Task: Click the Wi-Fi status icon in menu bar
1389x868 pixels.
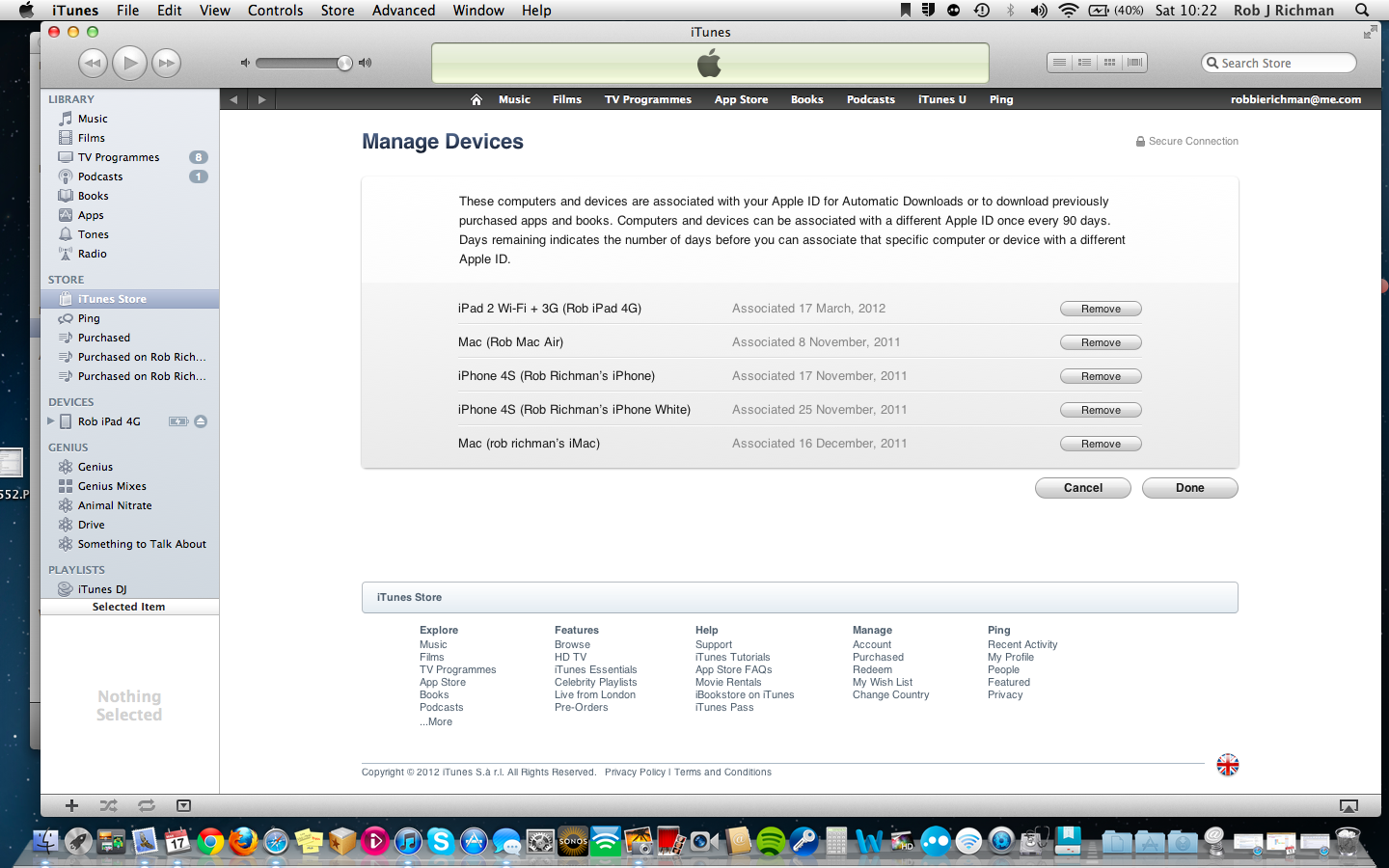Action: point(1068,11)
